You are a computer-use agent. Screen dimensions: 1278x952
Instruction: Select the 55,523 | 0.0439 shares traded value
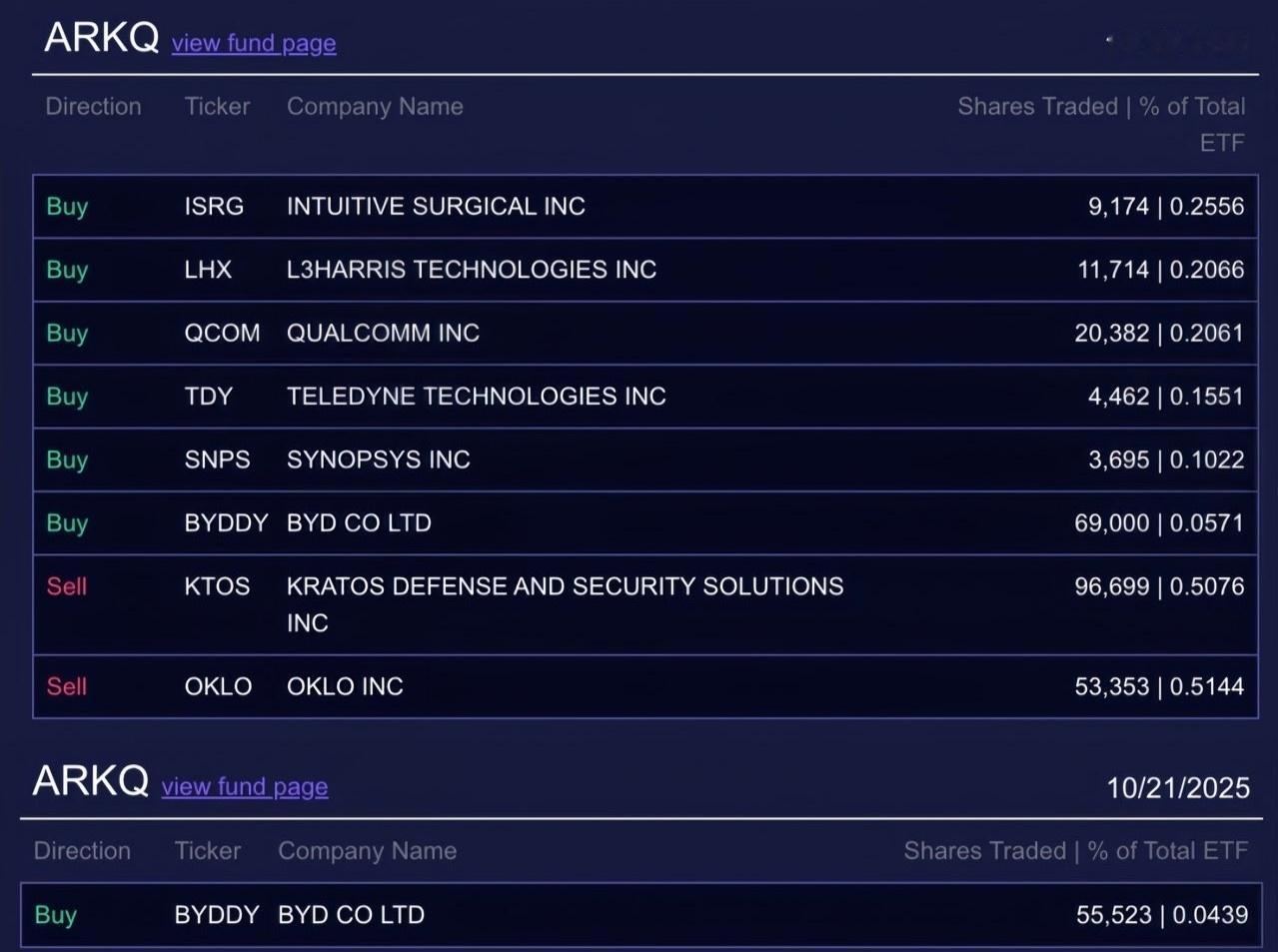tap(1161, 915)
